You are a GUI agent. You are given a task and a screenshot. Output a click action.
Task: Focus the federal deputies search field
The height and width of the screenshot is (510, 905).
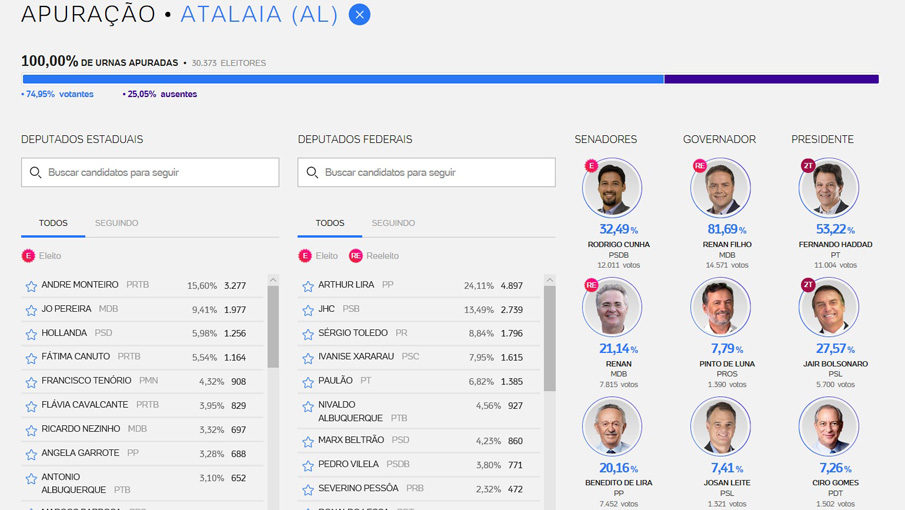(436, 173)
